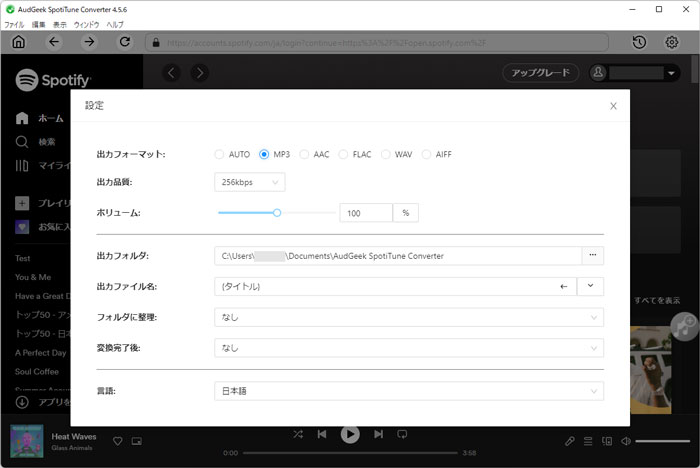Screen dimensions: 700x468
Task: Click the play button
Action: [x=350, y=434]
